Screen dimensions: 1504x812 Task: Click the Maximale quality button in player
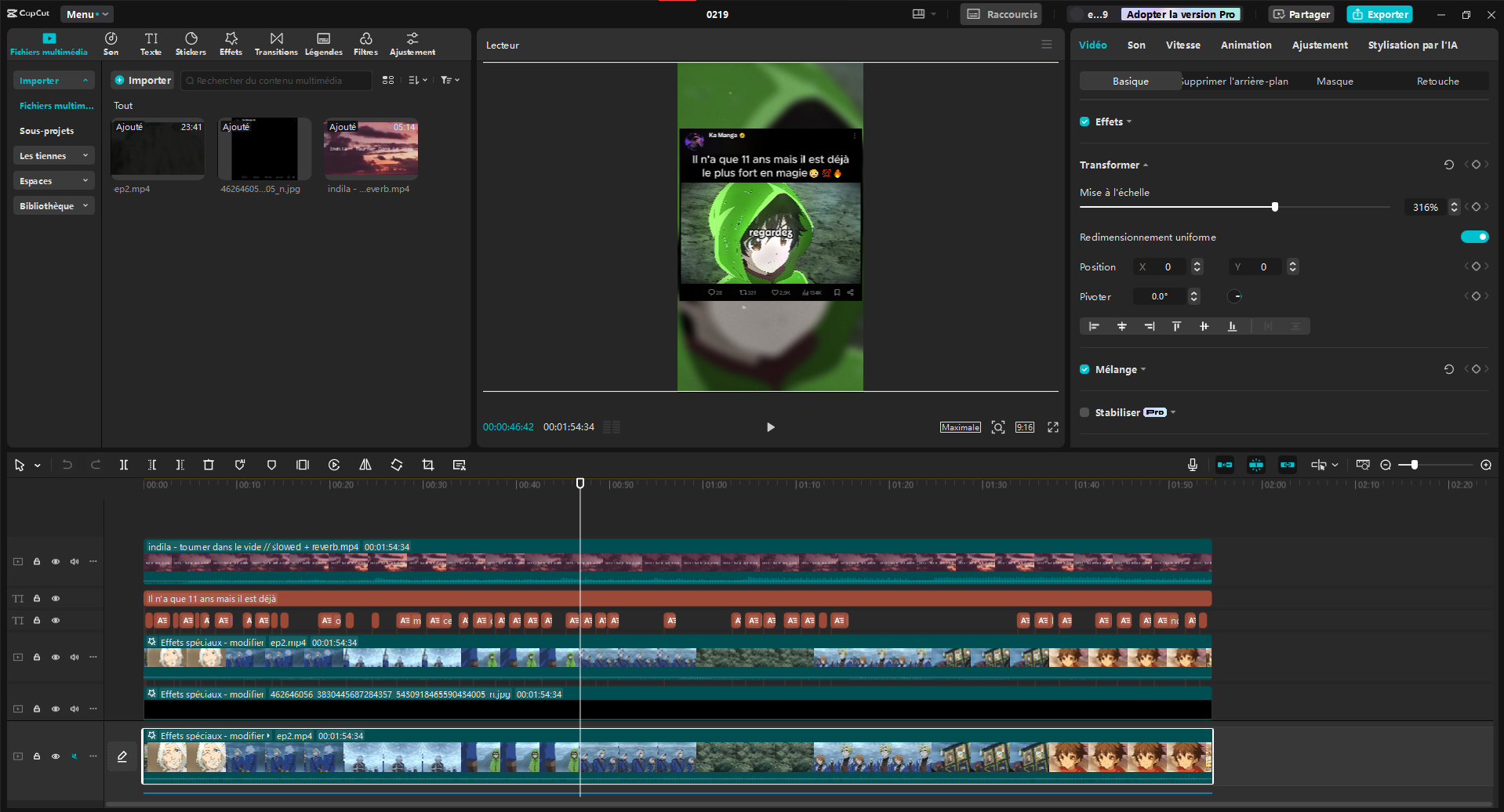pos(960,427)
